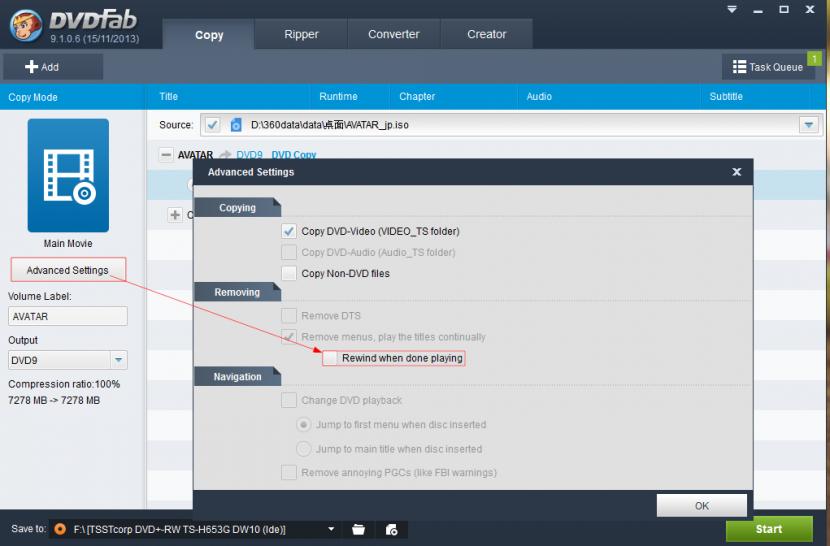Viewport: 830px width, 546px height.
Task: Switch to the Ripper tab
Action: click(301, 34)
